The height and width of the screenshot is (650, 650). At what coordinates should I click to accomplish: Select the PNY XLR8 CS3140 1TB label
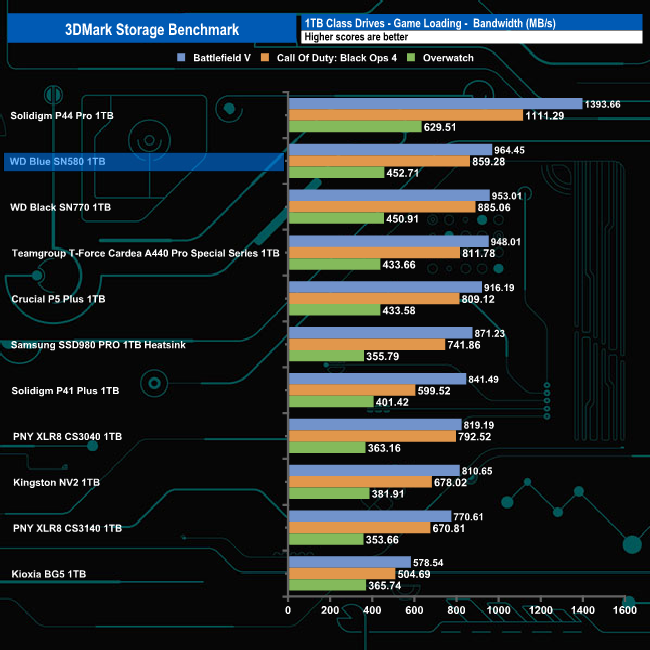pyautogui.click(x=68, y=528)
